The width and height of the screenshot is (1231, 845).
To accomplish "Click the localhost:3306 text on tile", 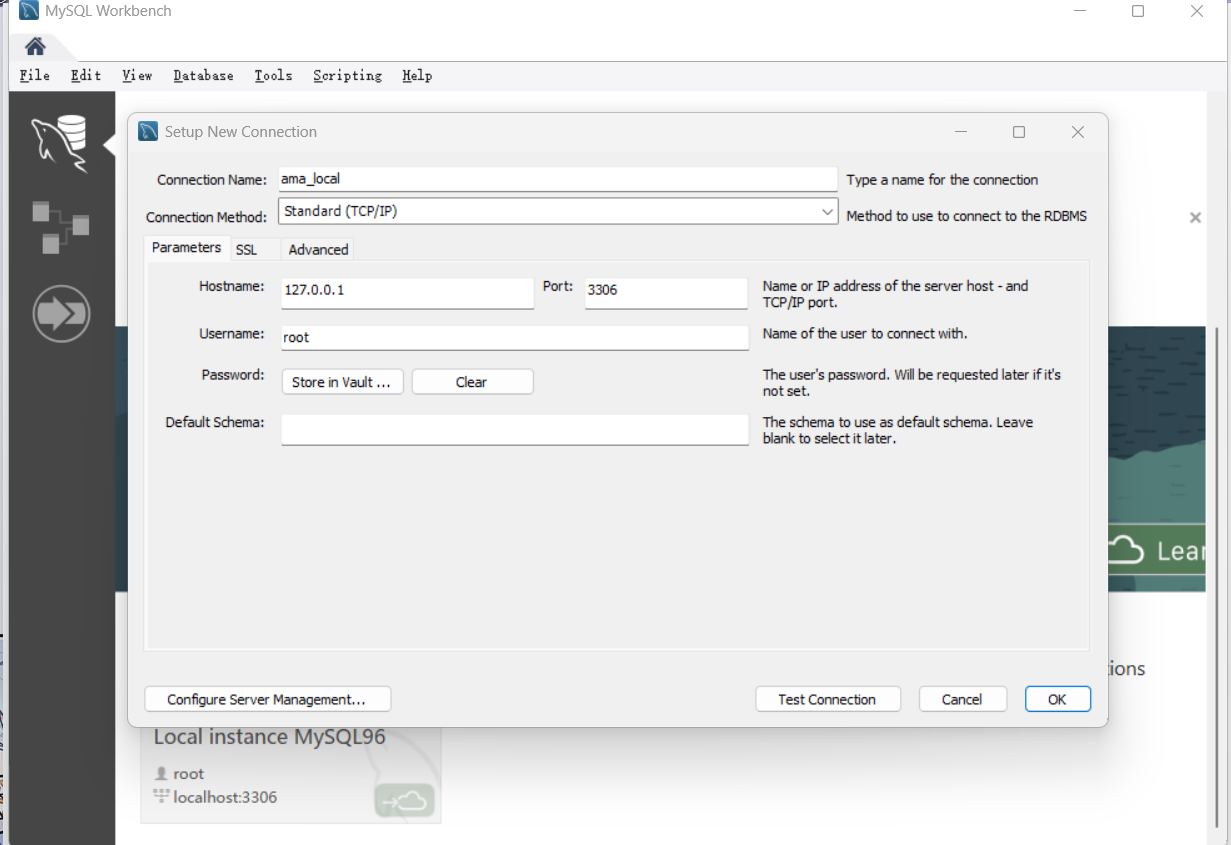I will pos(225,797).
